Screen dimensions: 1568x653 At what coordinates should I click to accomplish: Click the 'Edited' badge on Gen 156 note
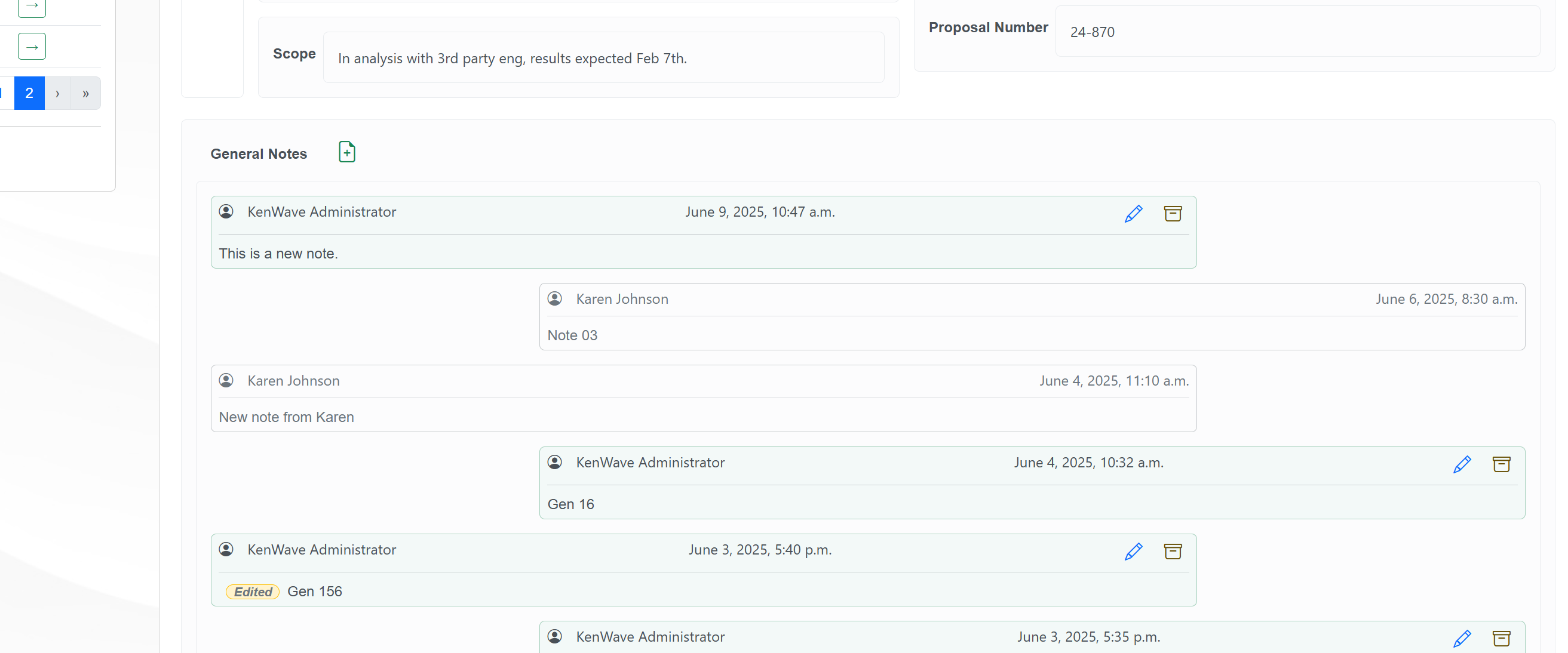[253, 592]
